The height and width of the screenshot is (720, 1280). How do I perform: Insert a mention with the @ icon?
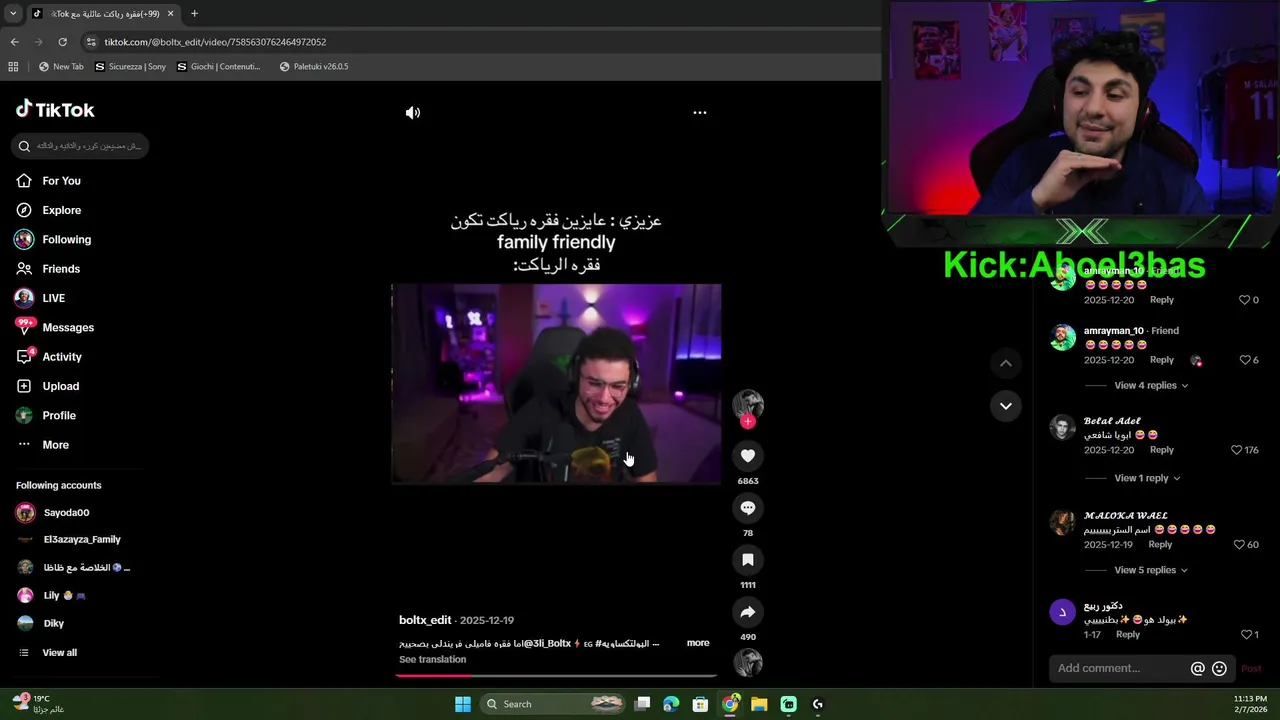click(1198, 668)
